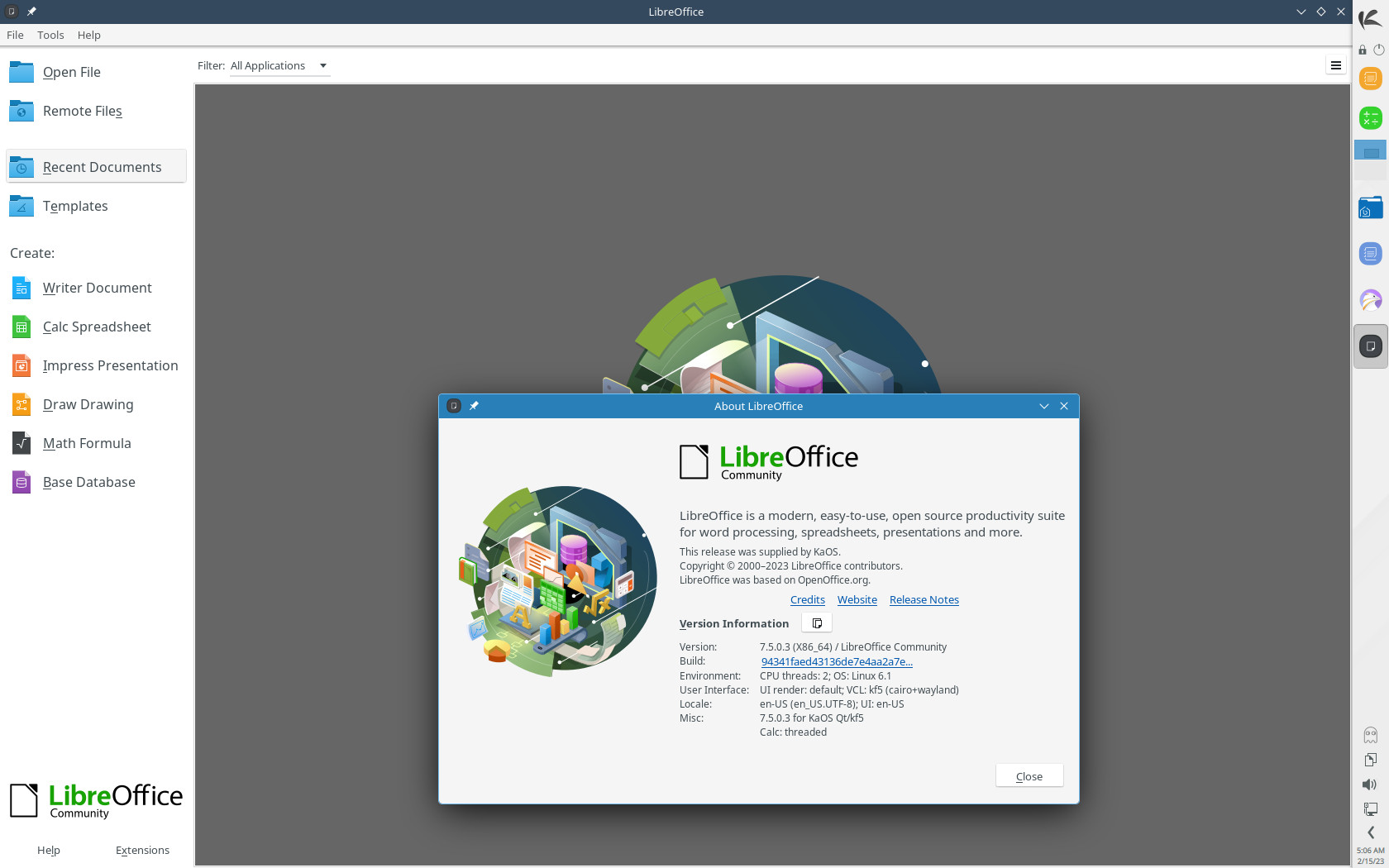Open the KaOS application launcher
Screen dimensions: 1389x868
tap(1370, 19)
